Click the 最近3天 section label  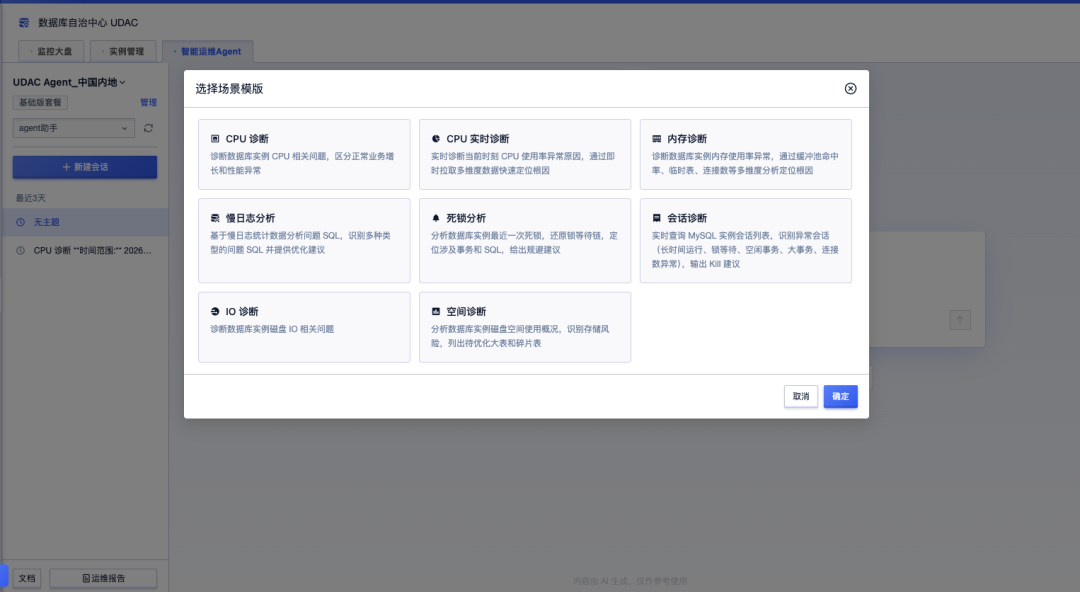point(31,198)
